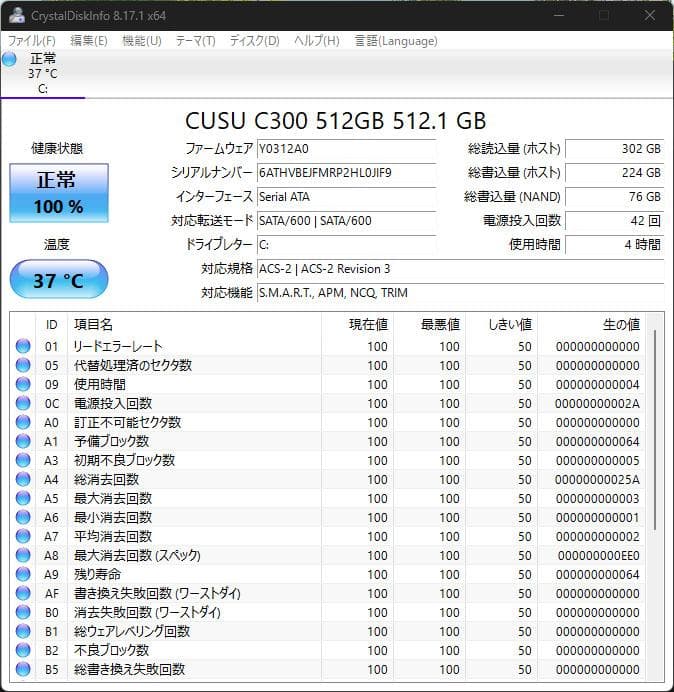
Task: Click the status orb for row 09 使用時間
Action: [23, 384]
